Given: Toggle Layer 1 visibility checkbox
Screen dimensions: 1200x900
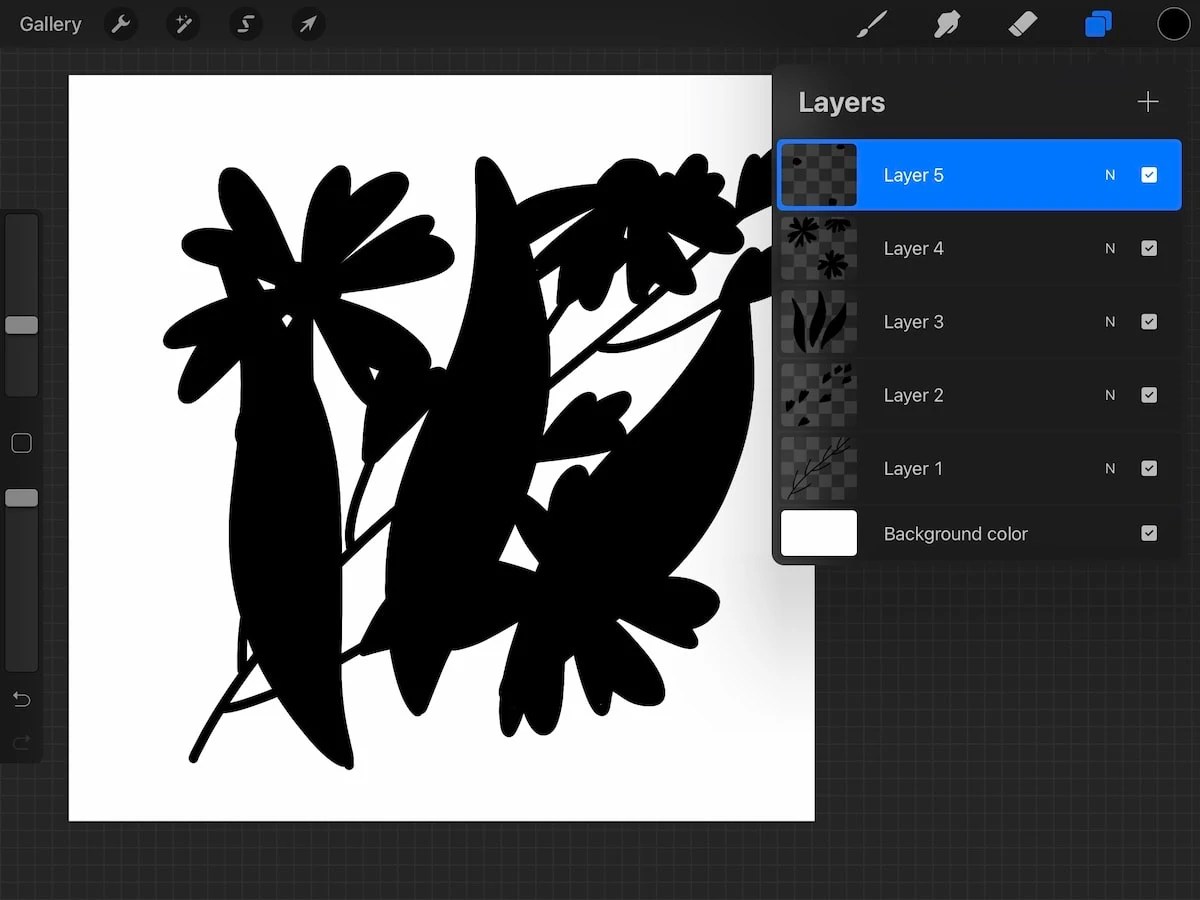Looking at the screenshot, I should 1149,468.
